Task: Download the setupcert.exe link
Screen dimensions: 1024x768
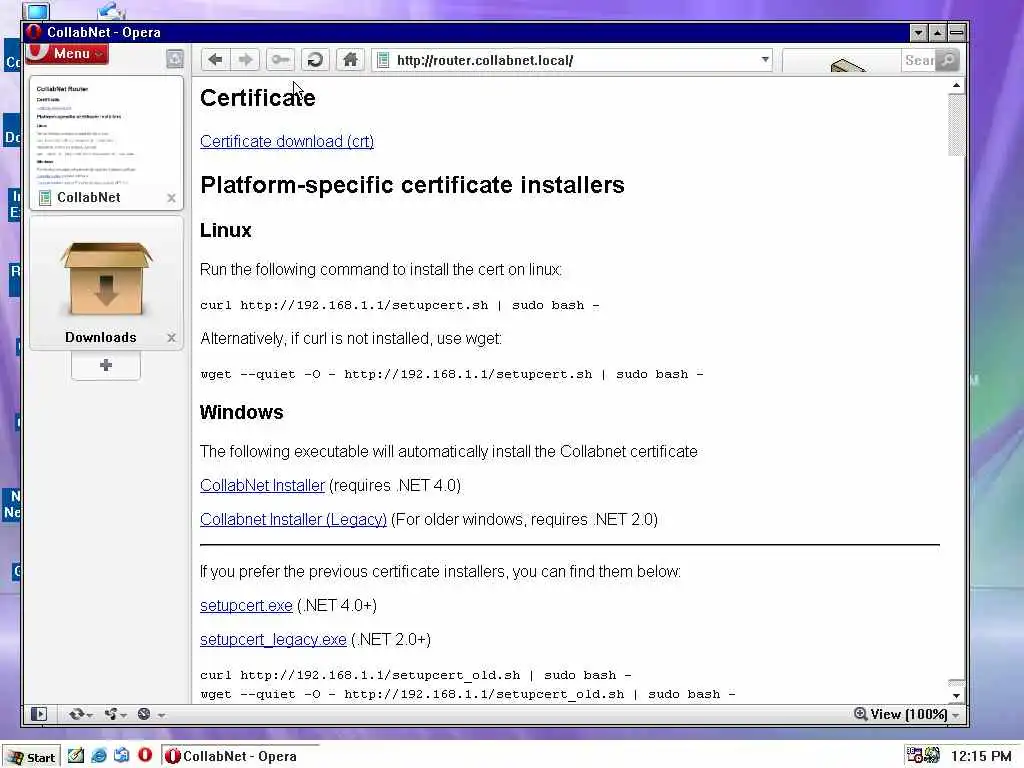Action: 246,605
